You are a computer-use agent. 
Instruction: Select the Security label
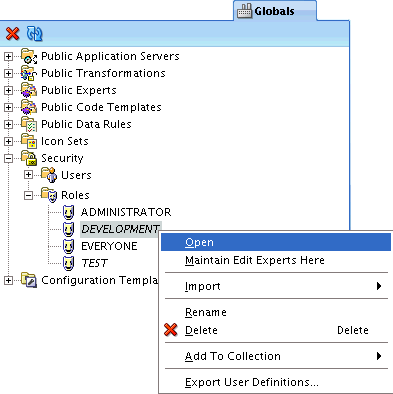point(62,158)
